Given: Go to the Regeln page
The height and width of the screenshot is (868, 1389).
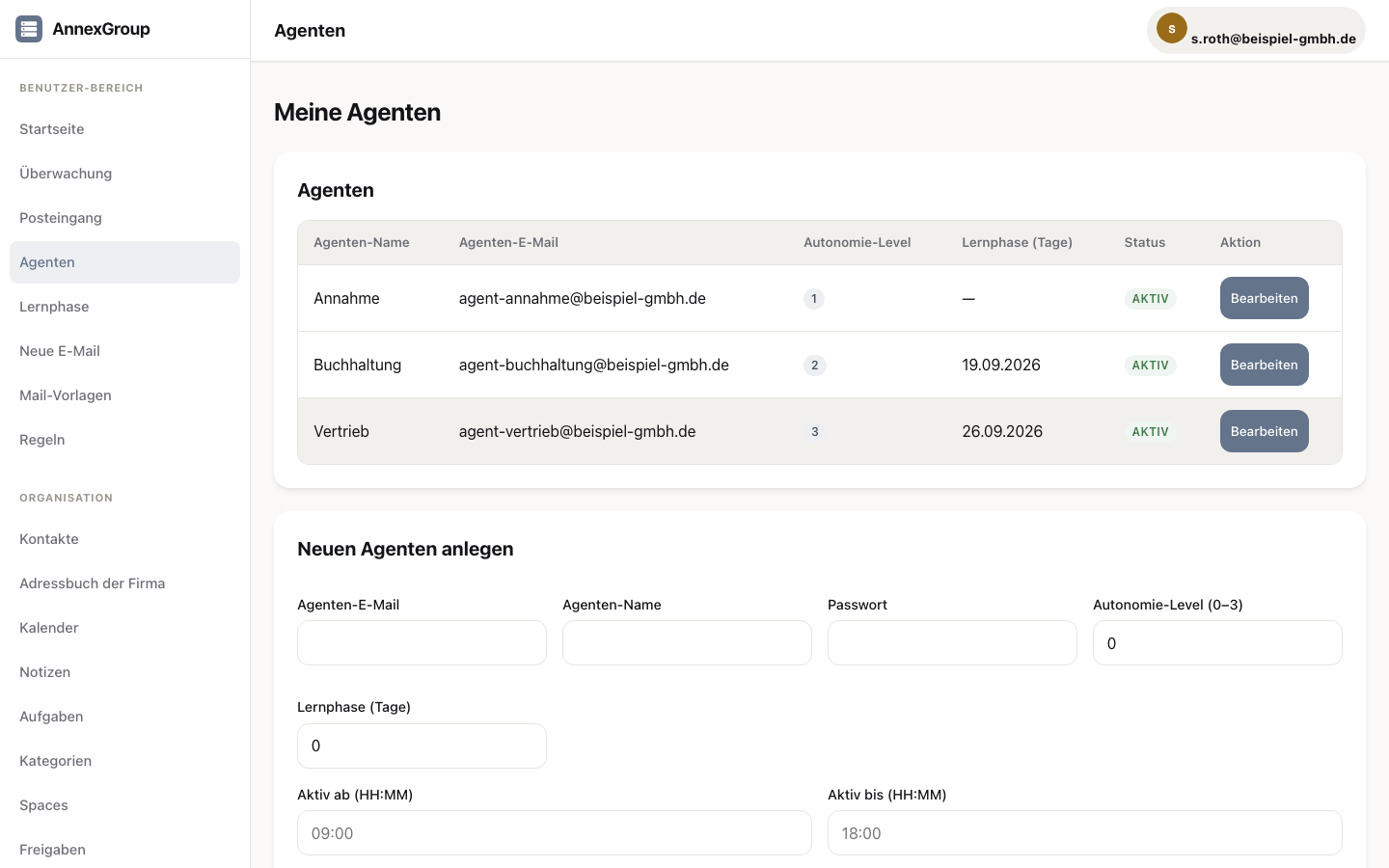Looking at the screenshot, I should point(124,440).
